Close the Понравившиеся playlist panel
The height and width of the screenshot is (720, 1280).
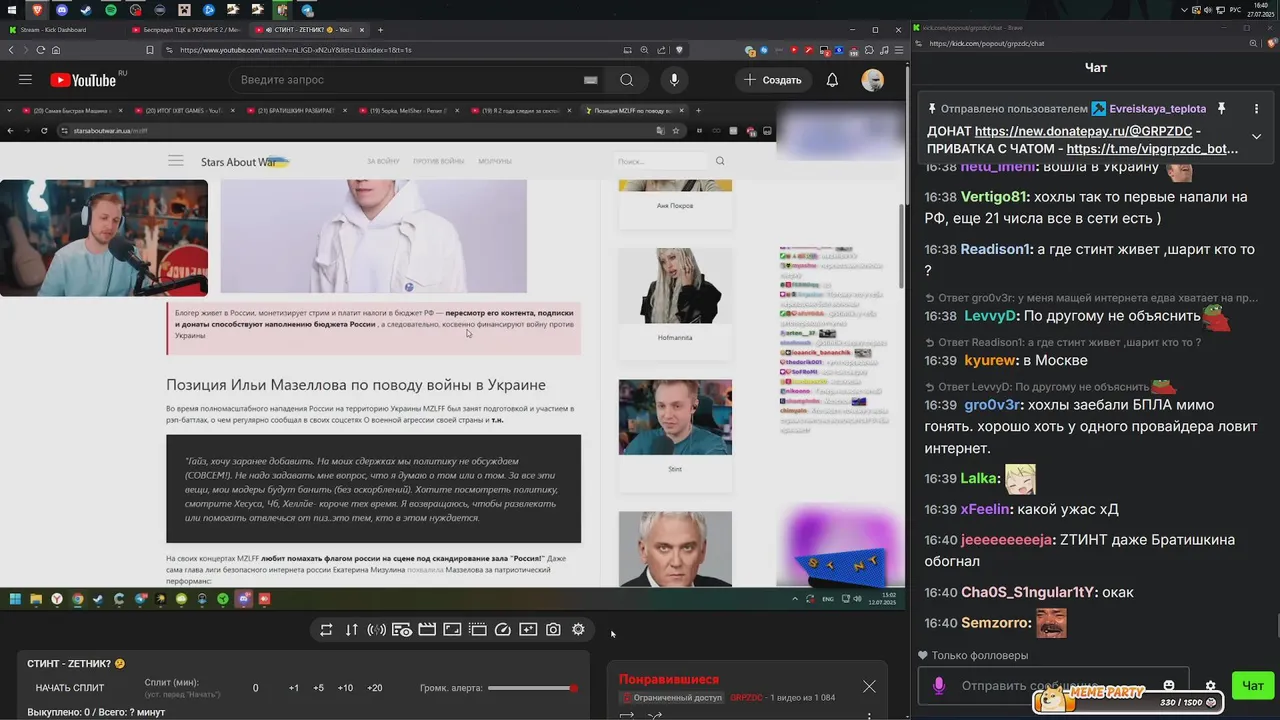tap(869, 686)
